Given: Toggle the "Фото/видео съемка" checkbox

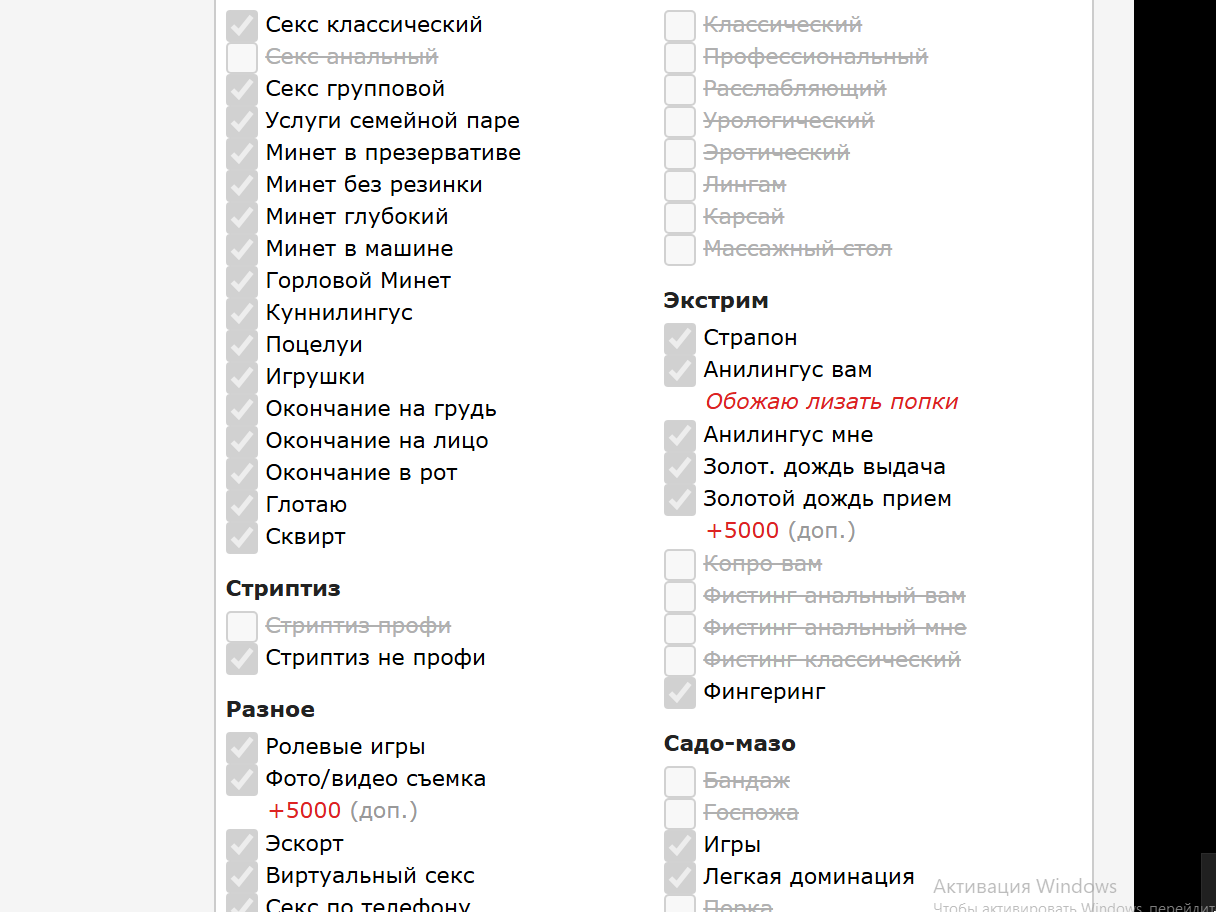Looking at the screenshot, I should (x=242, y=779).
